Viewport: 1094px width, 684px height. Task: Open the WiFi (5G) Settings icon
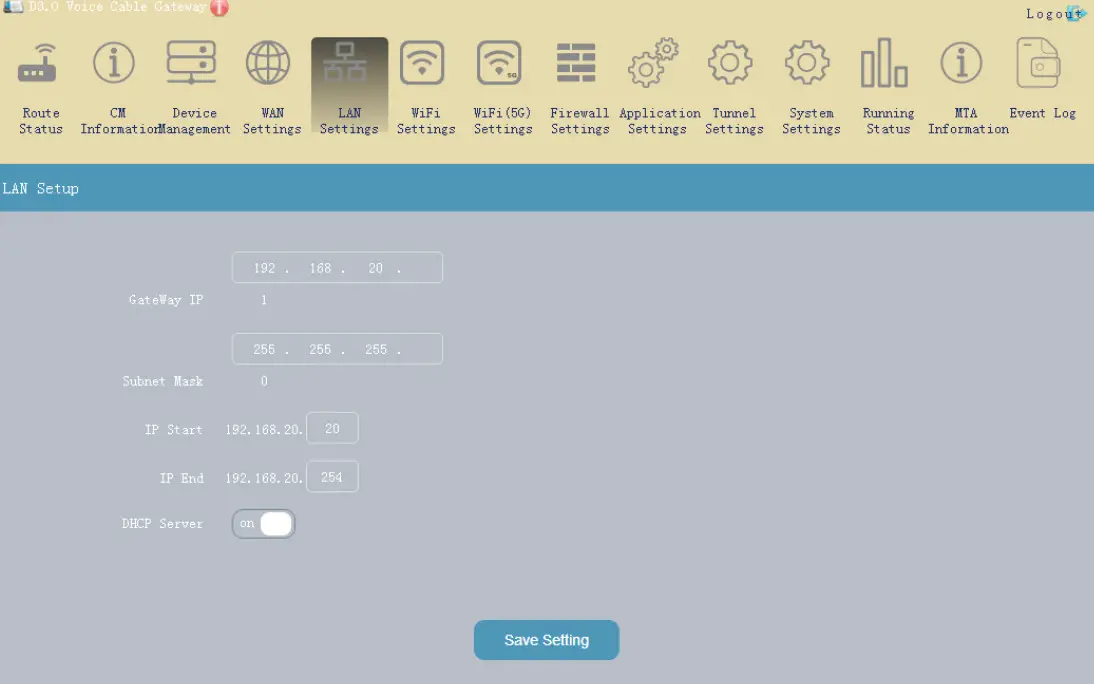pyautogui.click(x=499, y=62)
